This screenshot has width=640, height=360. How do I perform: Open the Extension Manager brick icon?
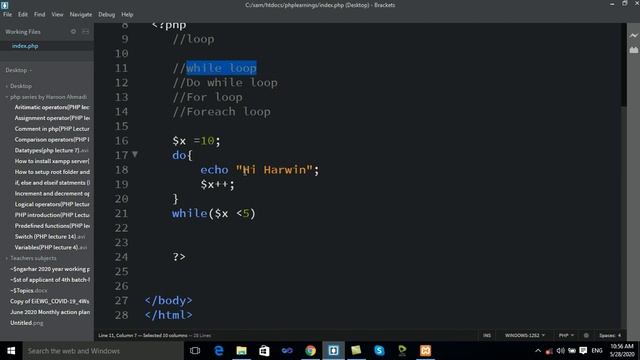point(633,50)
